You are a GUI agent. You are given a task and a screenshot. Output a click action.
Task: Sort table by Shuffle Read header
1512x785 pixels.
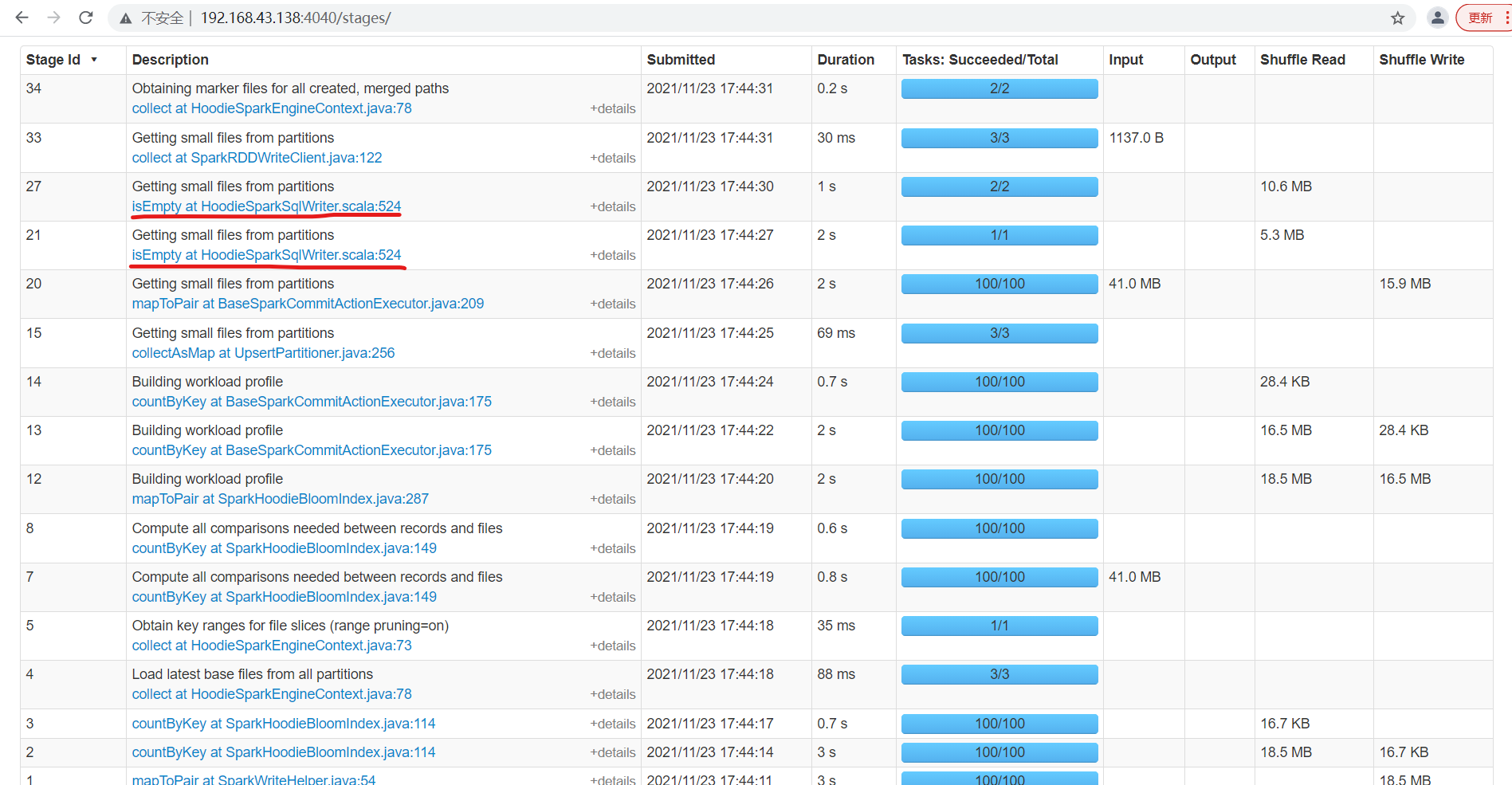(1302, 60)
